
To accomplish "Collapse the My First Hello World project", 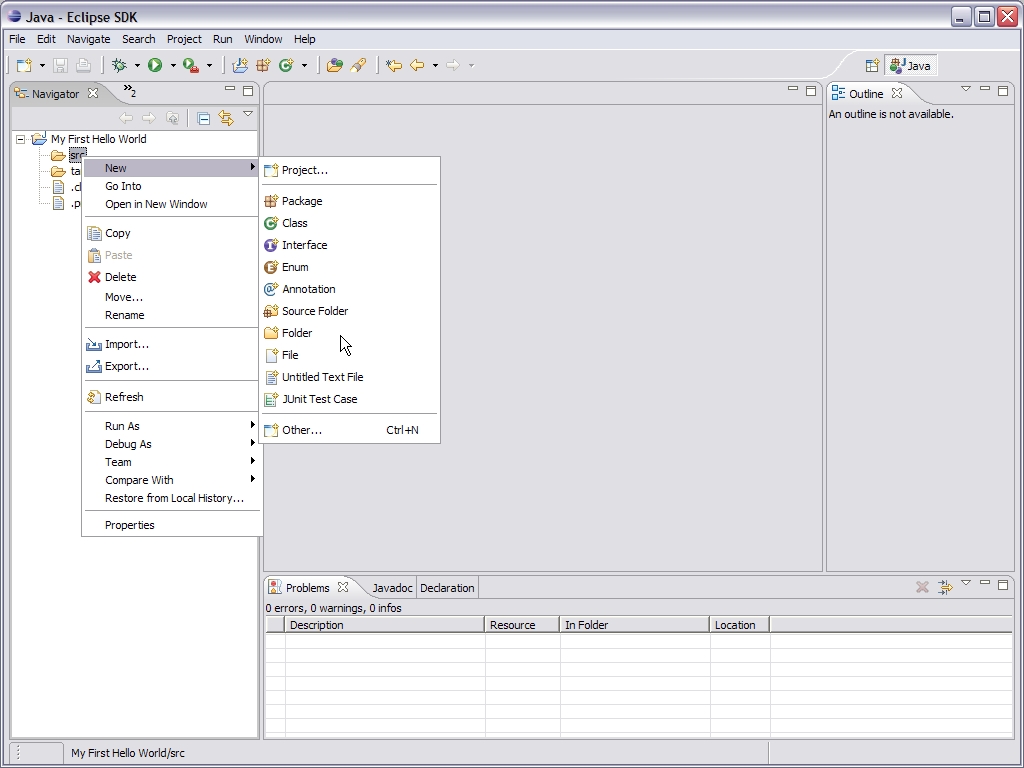I will [x=21, y=139].
